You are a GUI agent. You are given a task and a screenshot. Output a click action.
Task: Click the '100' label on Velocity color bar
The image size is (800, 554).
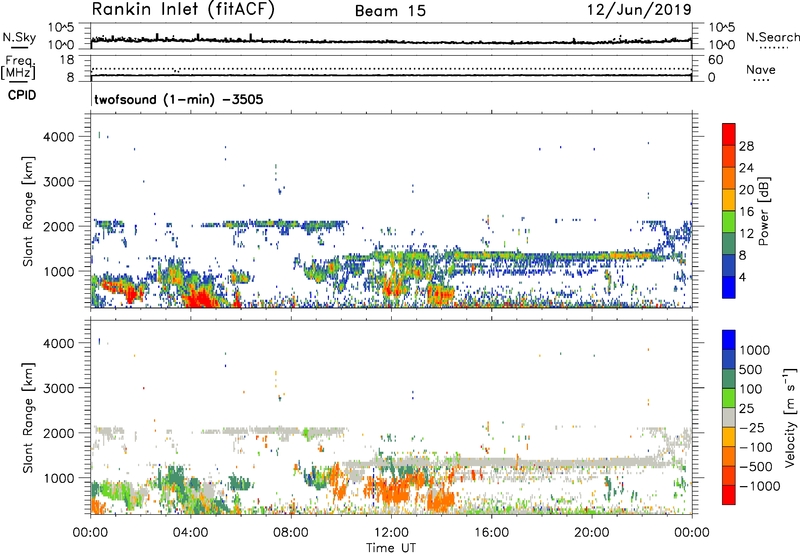coord(751,389)
